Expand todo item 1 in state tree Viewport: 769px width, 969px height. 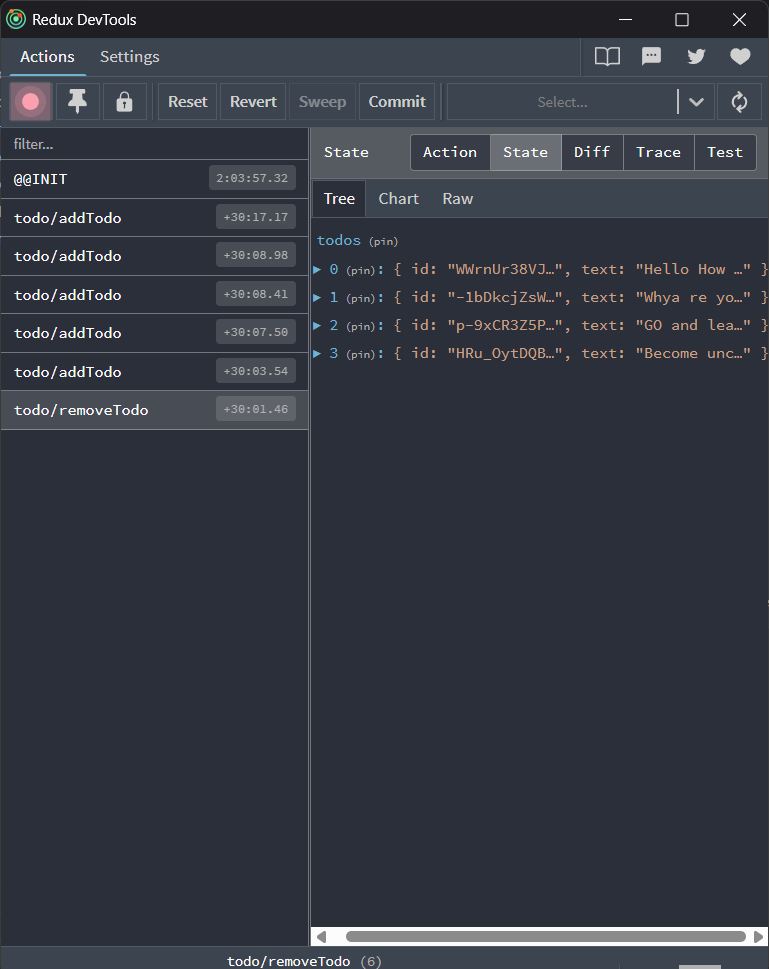coord(317,298)
